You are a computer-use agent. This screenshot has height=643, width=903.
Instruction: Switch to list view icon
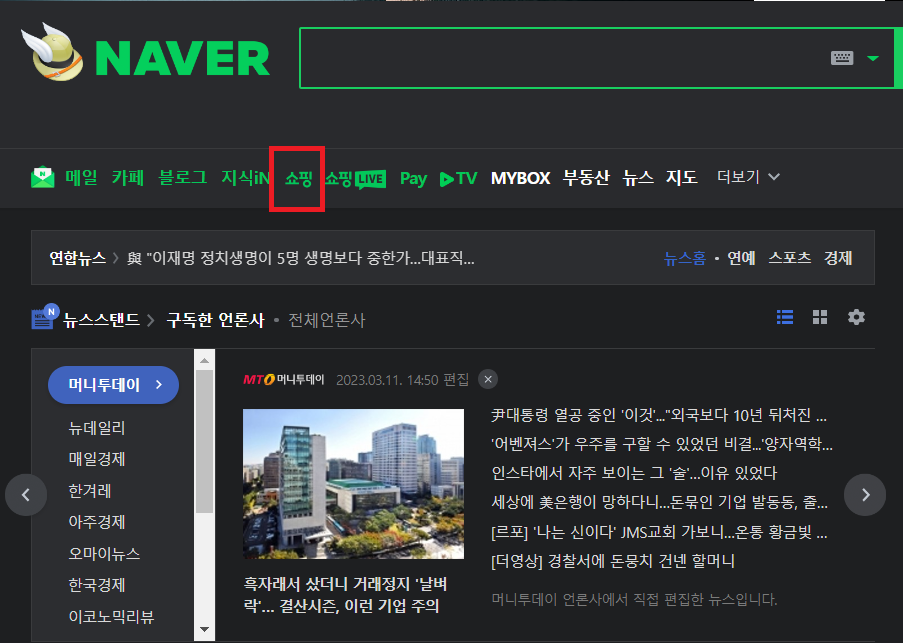[x=785, y=317]
